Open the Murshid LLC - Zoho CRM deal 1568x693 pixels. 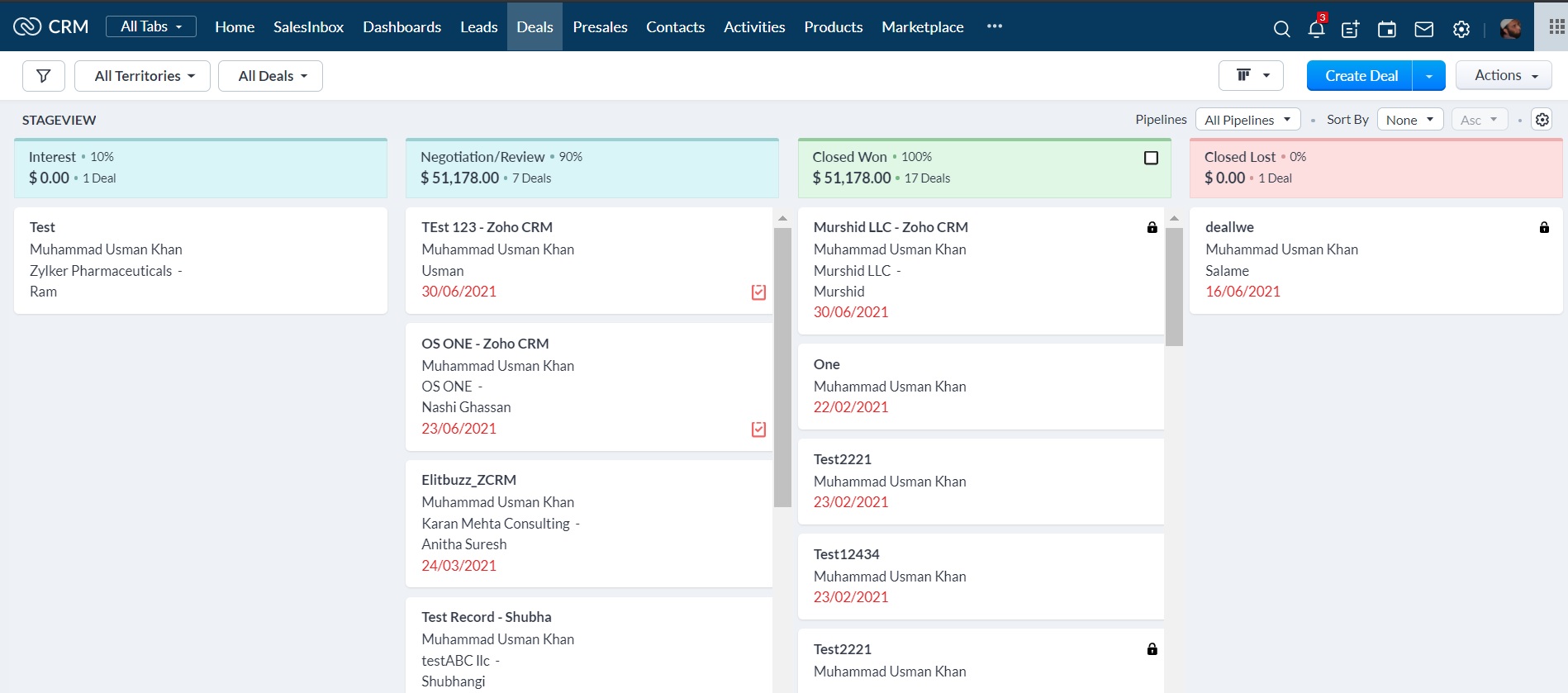891,227
